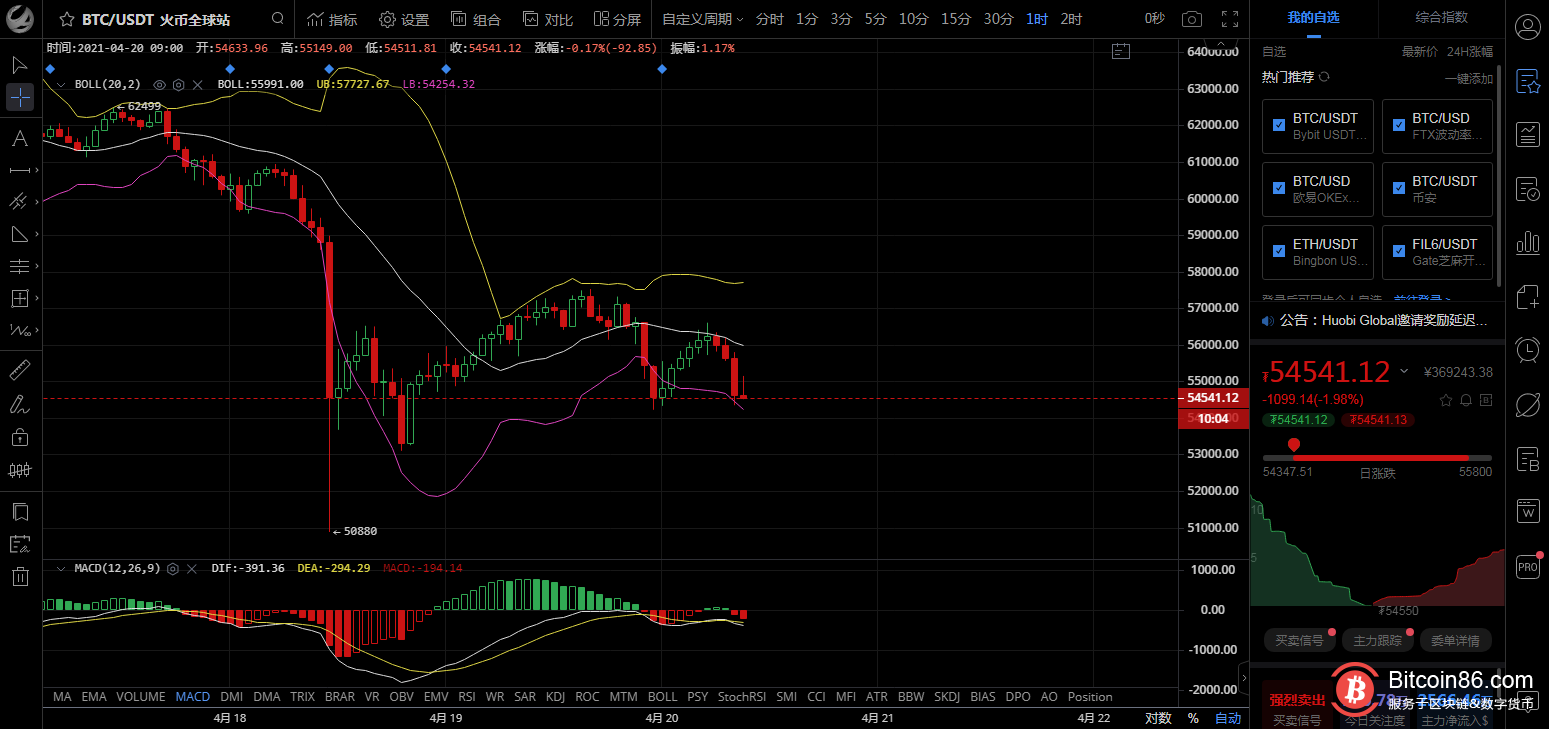Click the red daily price range slider marker
Screen dimensions: 1549x729
(x=1293, y=445)
